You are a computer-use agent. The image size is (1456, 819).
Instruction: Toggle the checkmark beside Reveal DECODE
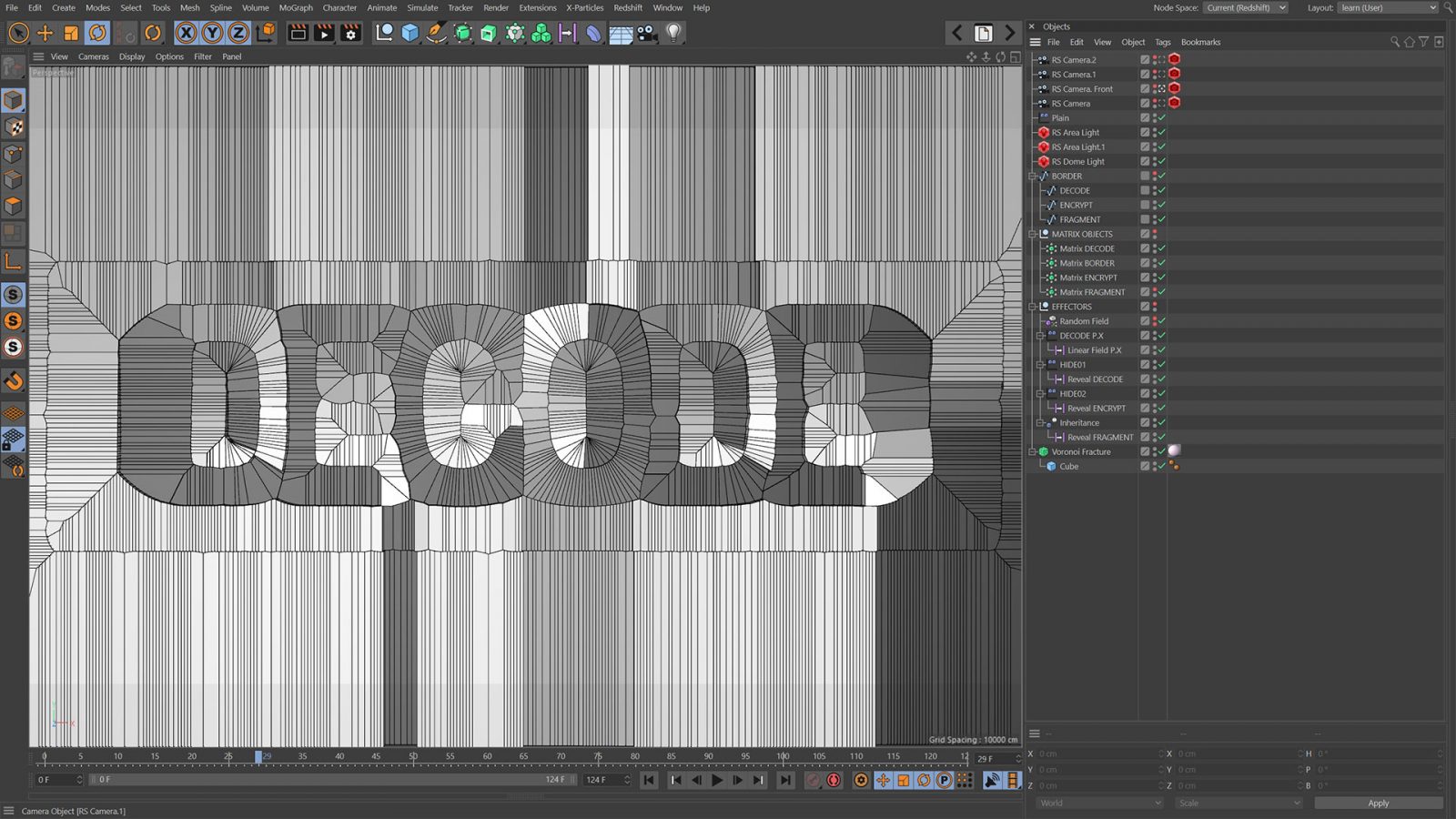pos(1160,379)
